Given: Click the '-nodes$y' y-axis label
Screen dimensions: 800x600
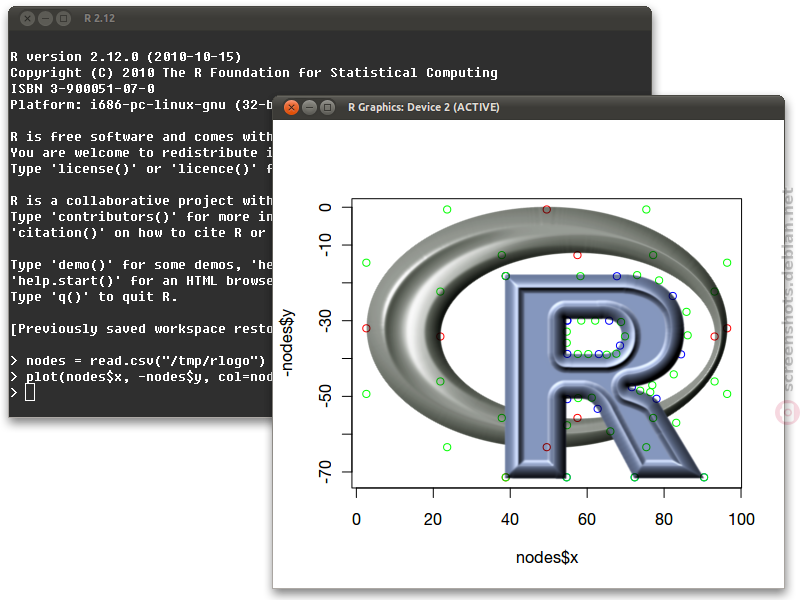Looking at the screenshot, I should coord(287,343).
